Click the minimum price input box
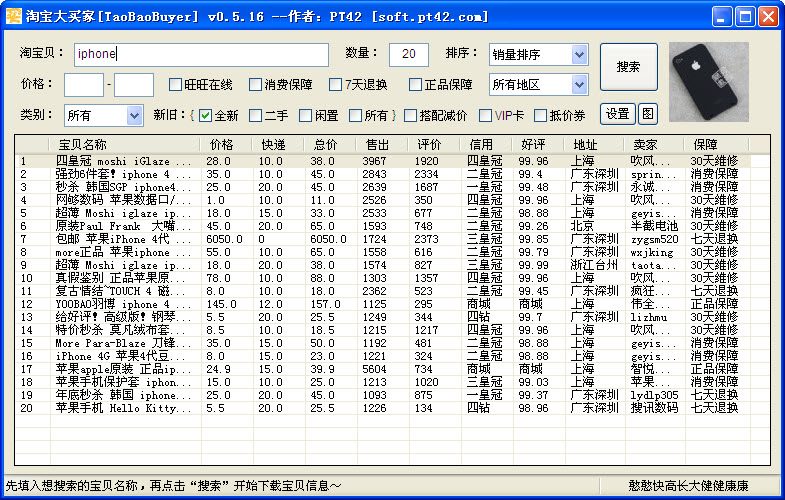Screen dimensions: 785x500 [84, 85]
